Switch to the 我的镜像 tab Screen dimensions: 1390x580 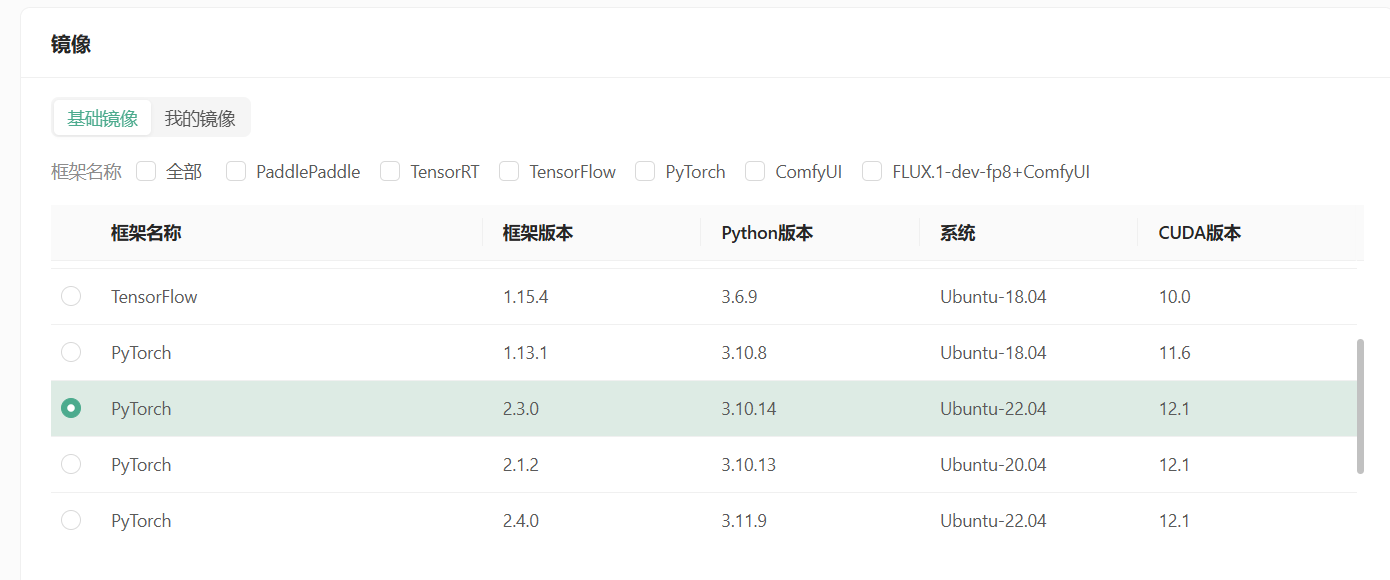pos(200,118)
